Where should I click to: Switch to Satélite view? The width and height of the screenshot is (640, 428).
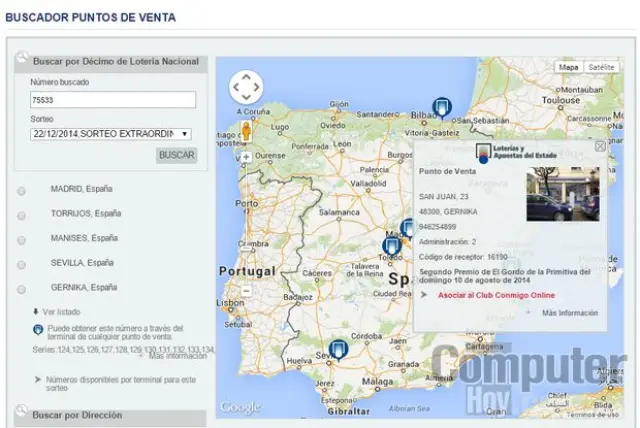coord(600,67)
